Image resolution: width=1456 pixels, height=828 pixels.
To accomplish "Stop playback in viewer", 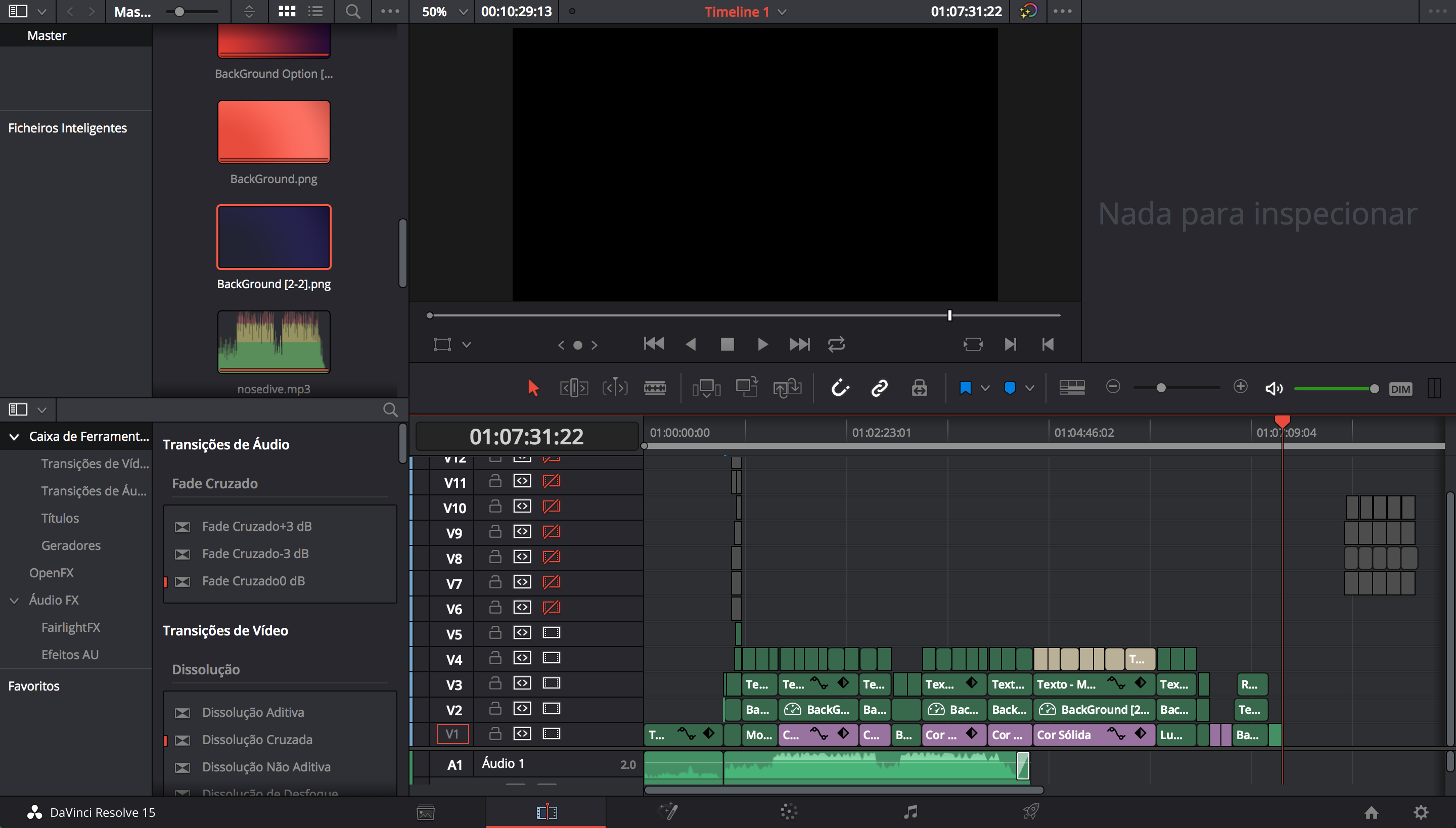I will pos(727,344).
